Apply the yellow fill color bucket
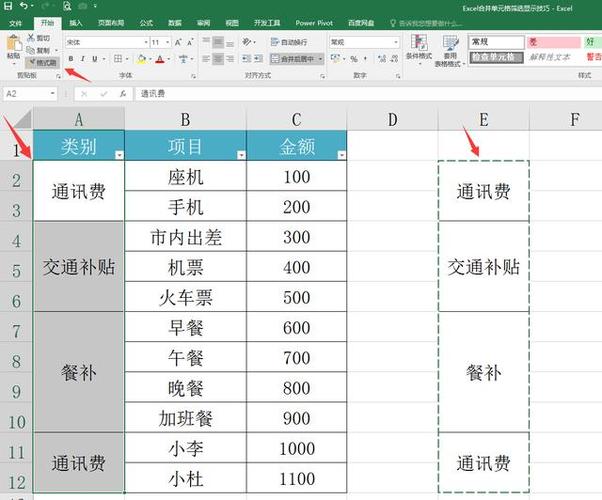The image size is (602, 500). (141, 59)
